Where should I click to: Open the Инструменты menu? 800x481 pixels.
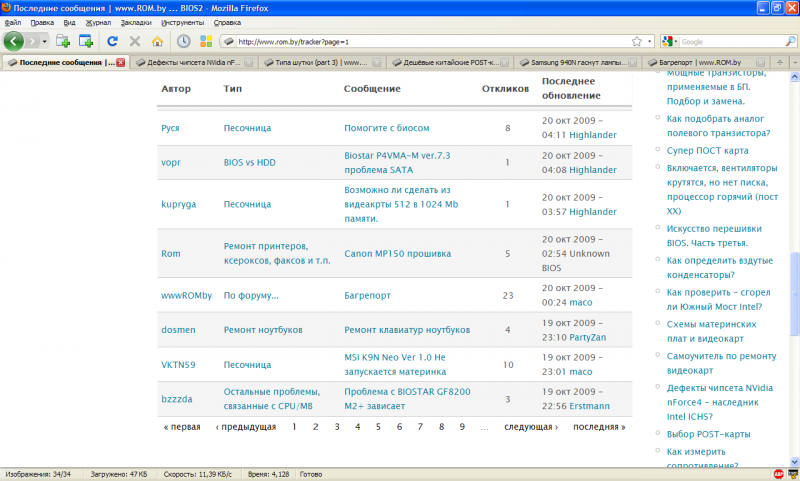(182, 22)
